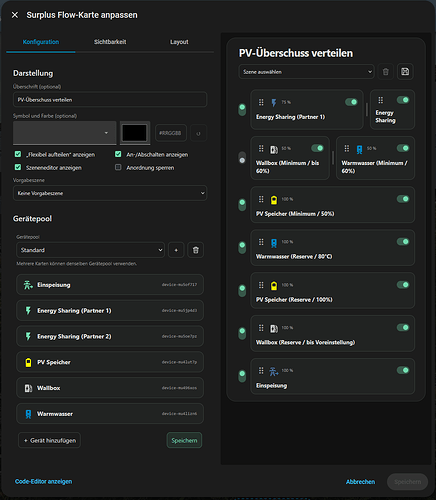Delete the Standard Gerätepool with trash icon
Image resolution: width=436 pixels, height=500 pixels.
pyautogui.click(x=196, y=250)
